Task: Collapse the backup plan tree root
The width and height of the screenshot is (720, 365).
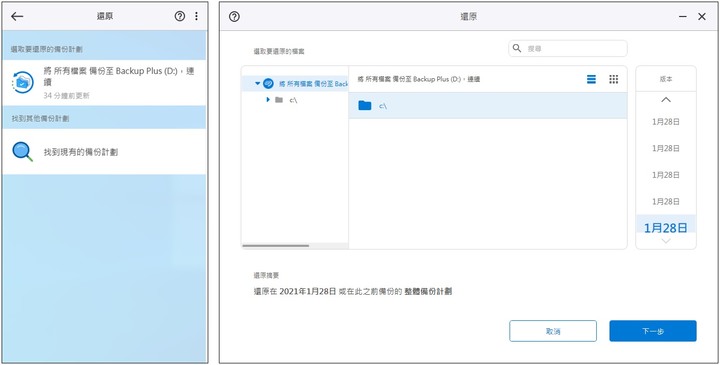Action: 258,84
